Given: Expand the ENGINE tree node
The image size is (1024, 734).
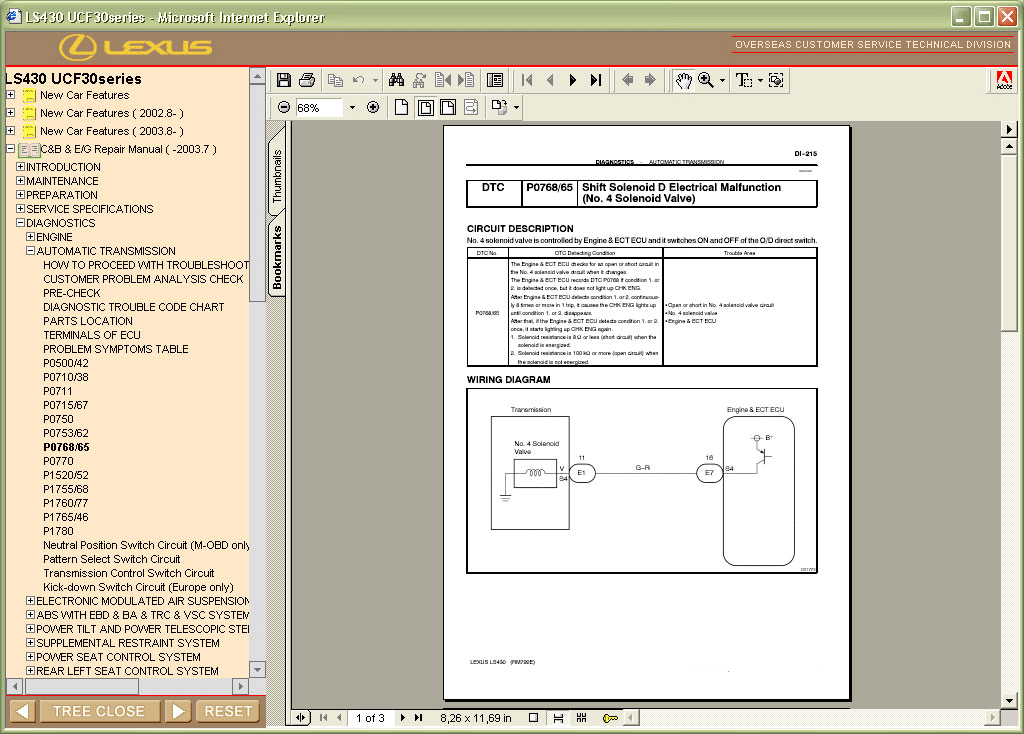Looking at the screenshot, I should tap(30, 236).
